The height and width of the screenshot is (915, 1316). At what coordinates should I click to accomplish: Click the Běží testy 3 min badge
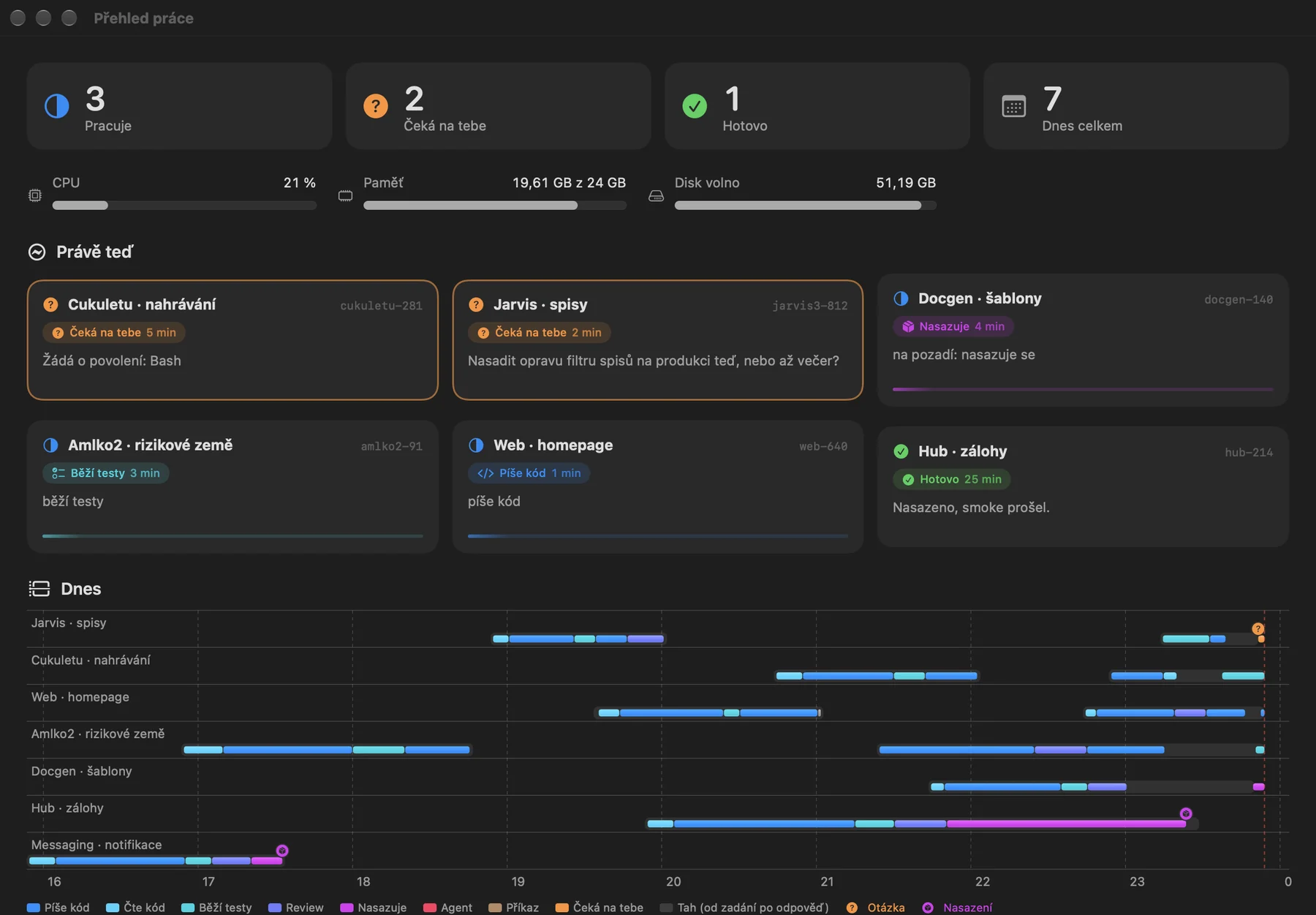[106, 473]
